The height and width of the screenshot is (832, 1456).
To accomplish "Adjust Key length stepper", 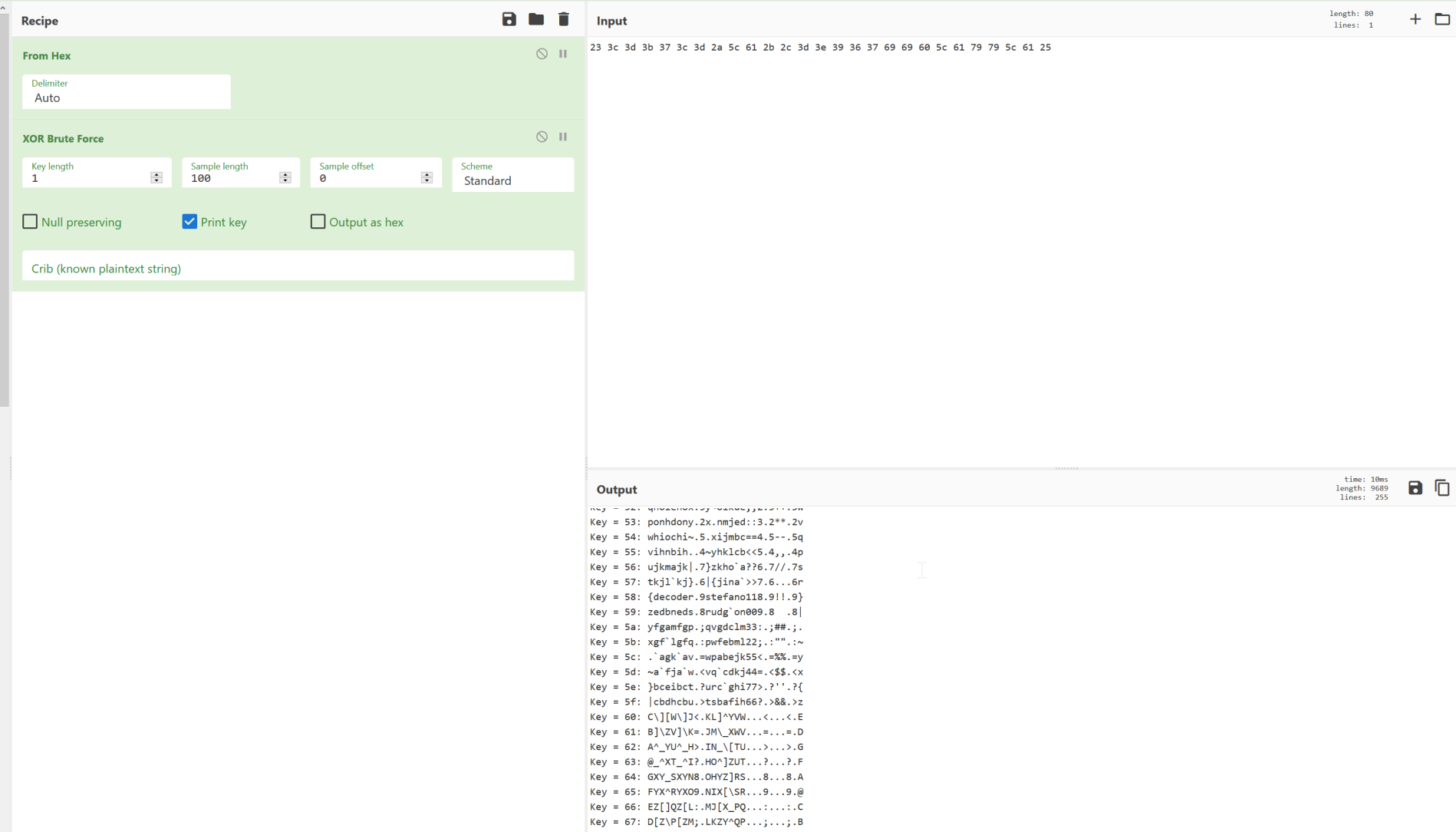I will coord(156,178).
